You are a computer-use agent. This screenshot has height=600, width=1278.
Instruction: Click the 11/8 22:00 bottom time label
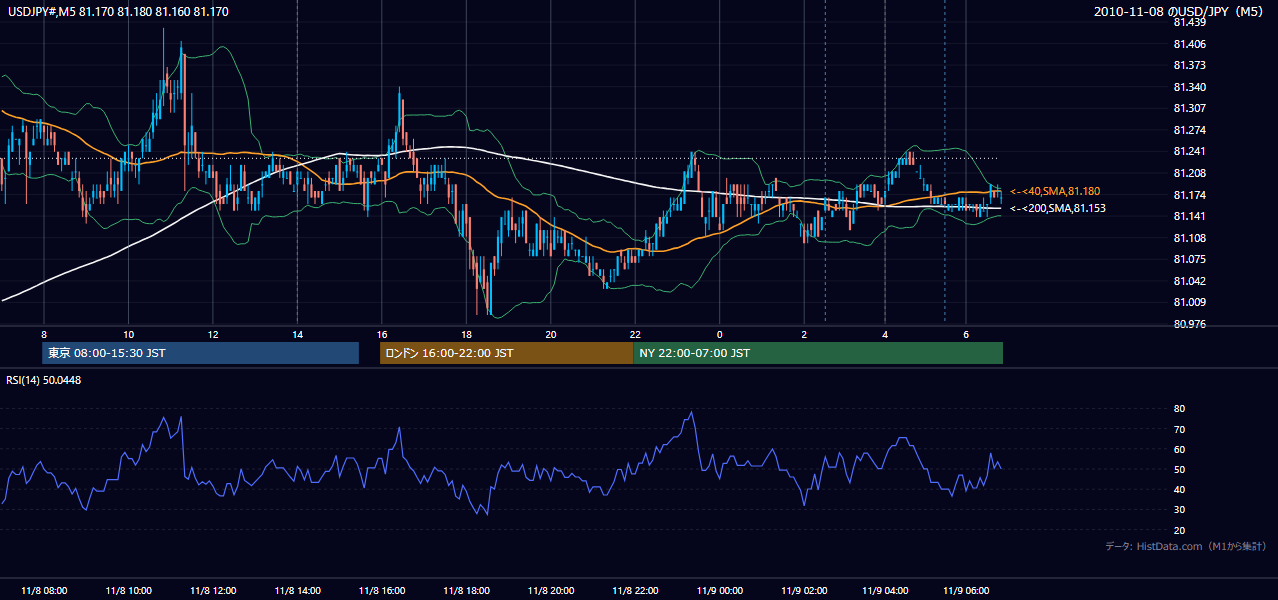click(635, 590)
